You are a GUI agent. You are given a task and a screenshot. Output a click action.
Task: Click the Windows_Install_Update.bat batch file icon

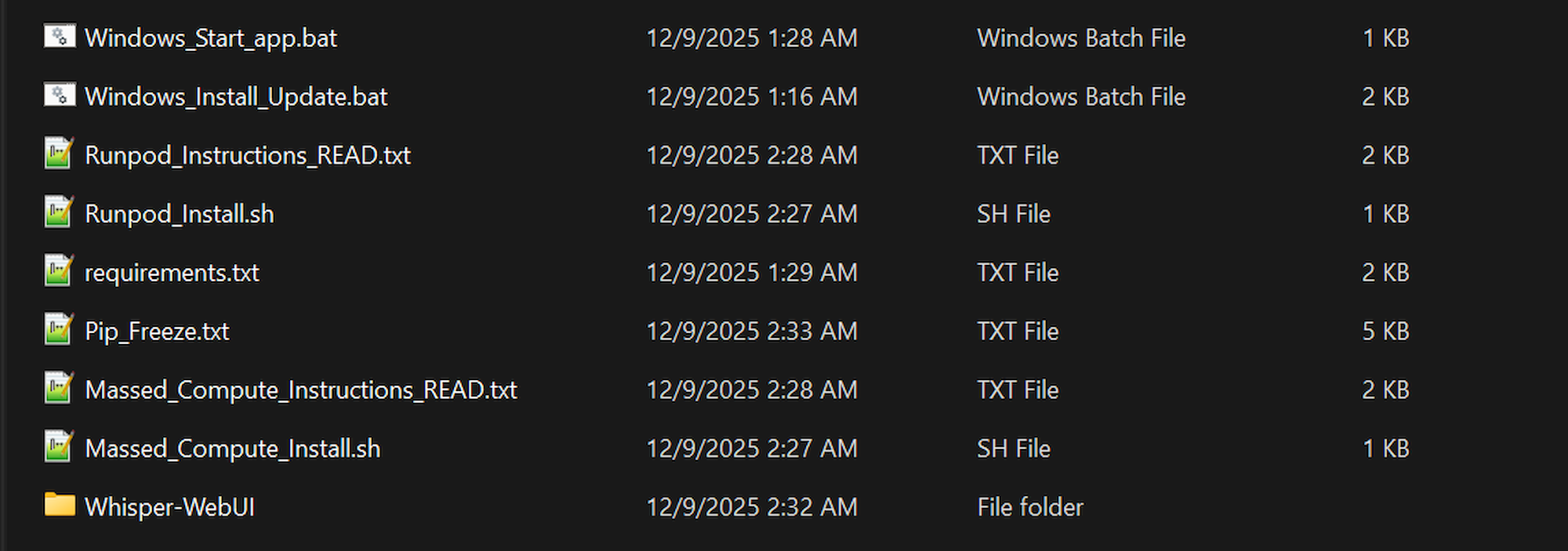click(60, 96)
